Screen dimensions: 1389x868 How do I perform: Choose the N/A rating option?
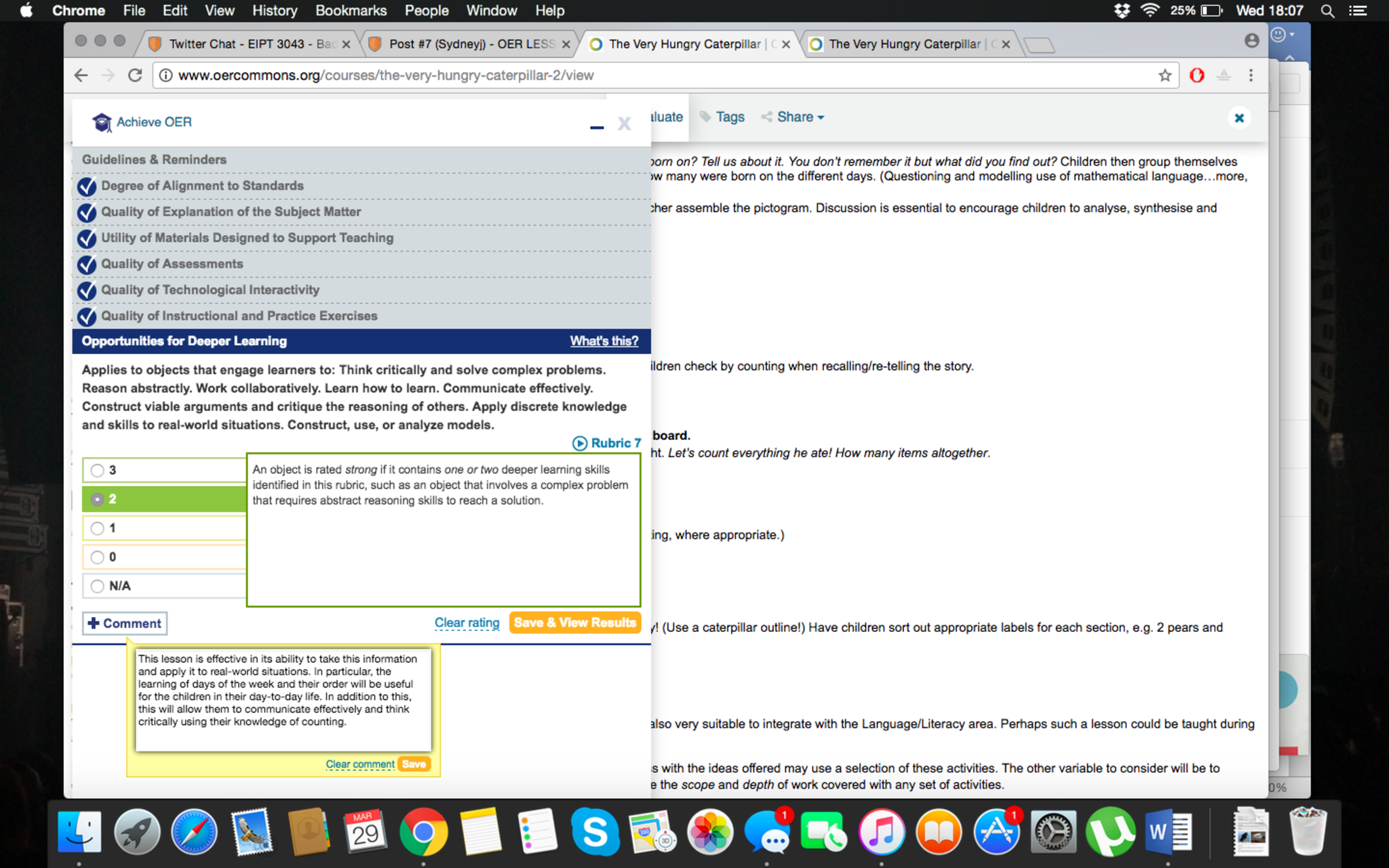(x=98, y=586)
